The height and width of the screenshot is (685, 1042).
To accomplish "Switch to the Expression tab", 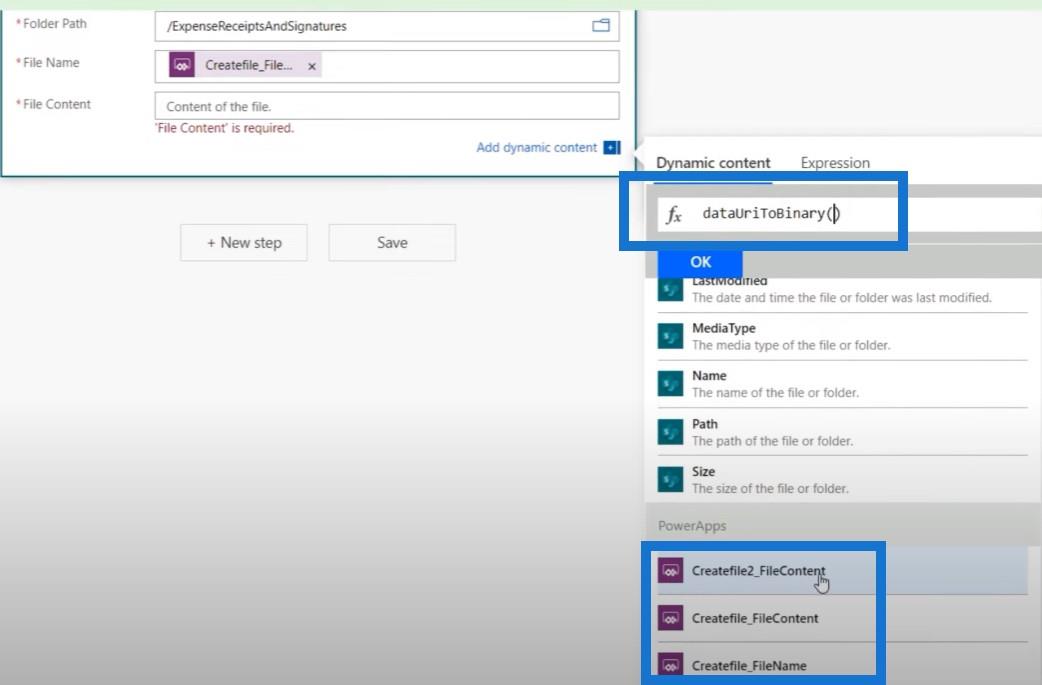I will (835, 163).
